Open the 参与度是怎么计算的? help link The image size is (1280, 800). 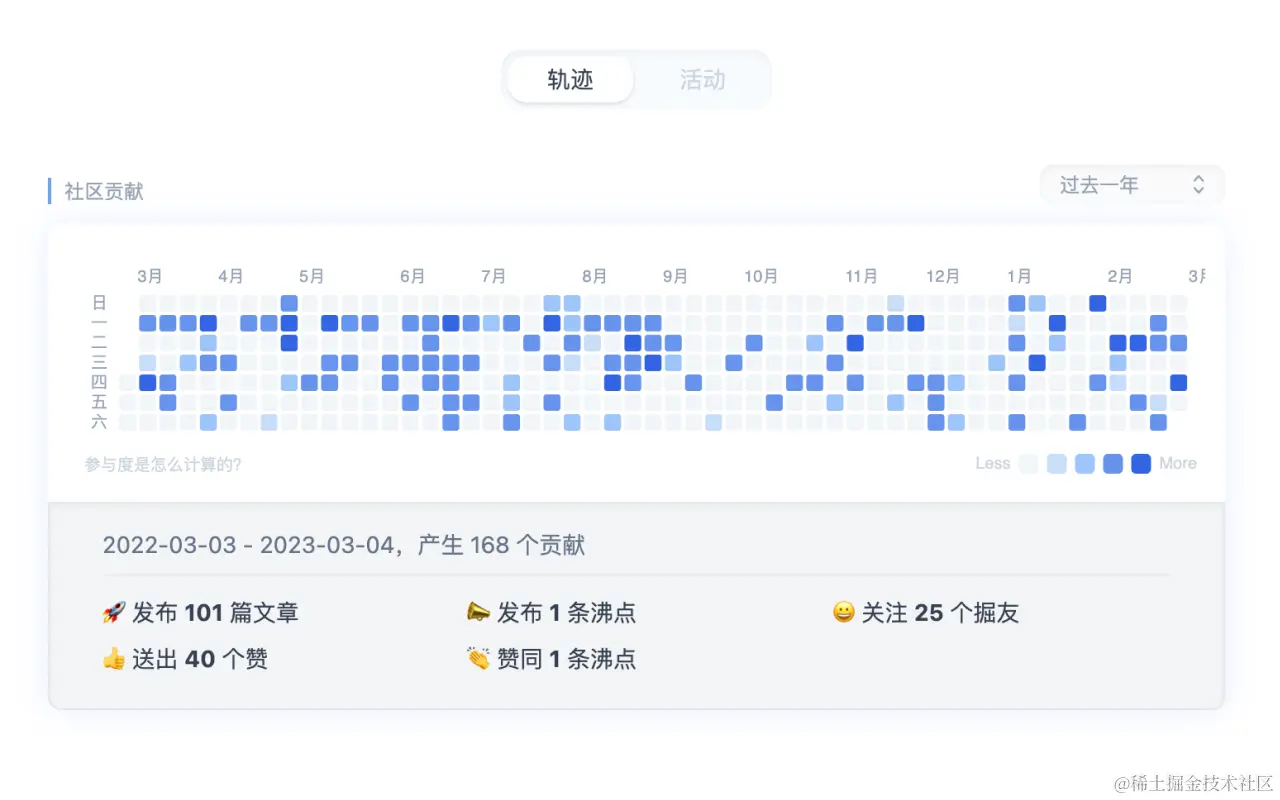(163, 464)
